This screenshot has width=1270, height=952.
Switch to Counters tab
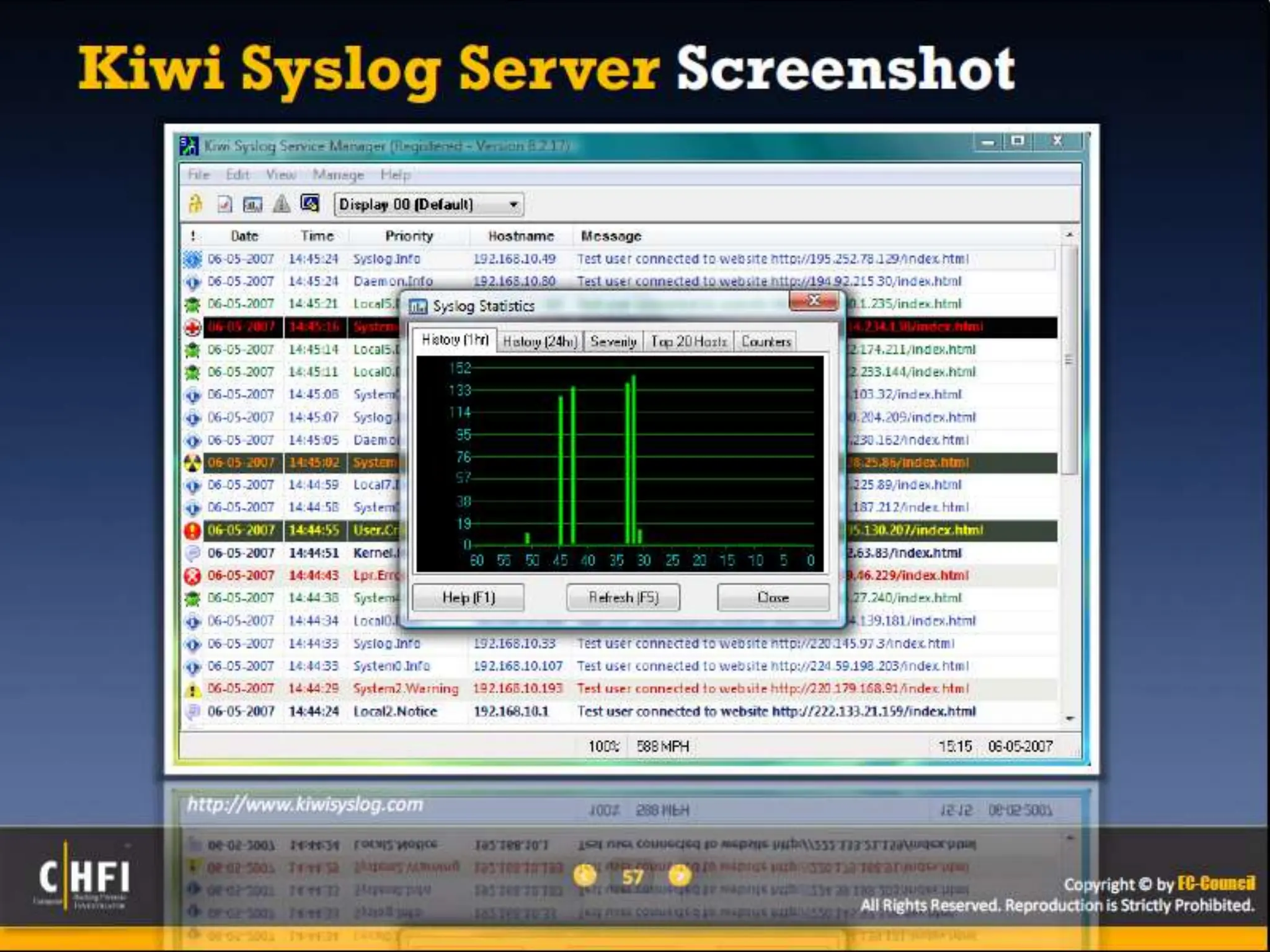point(766,342)
